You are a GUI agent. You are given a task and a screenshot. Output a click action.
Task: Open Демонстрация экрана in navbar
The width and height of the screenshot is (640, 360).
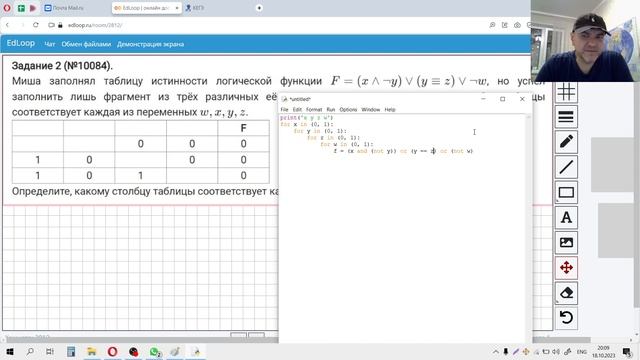(x=151, y=44)
